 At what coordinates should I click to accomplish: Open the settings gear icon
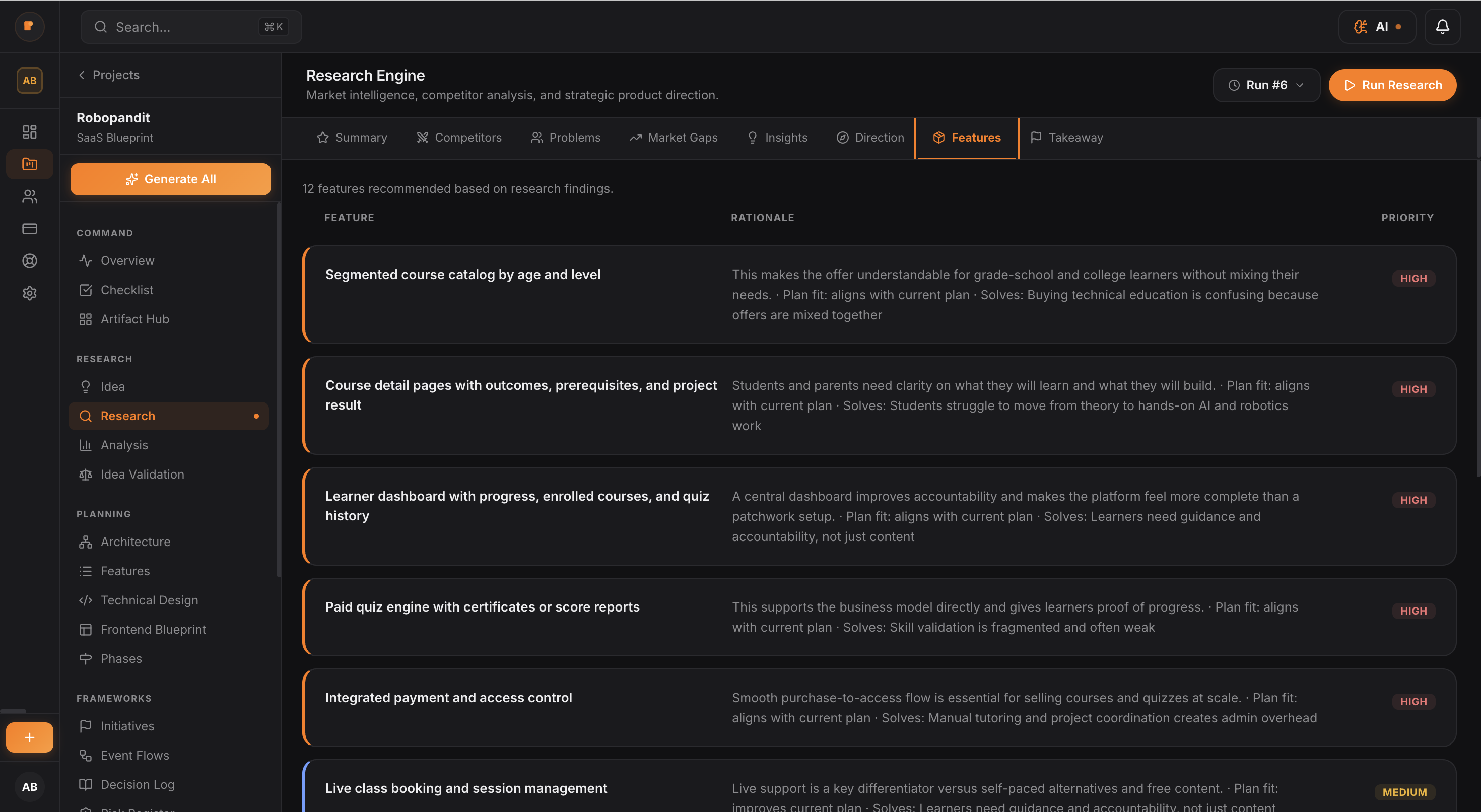pos(29,293)
